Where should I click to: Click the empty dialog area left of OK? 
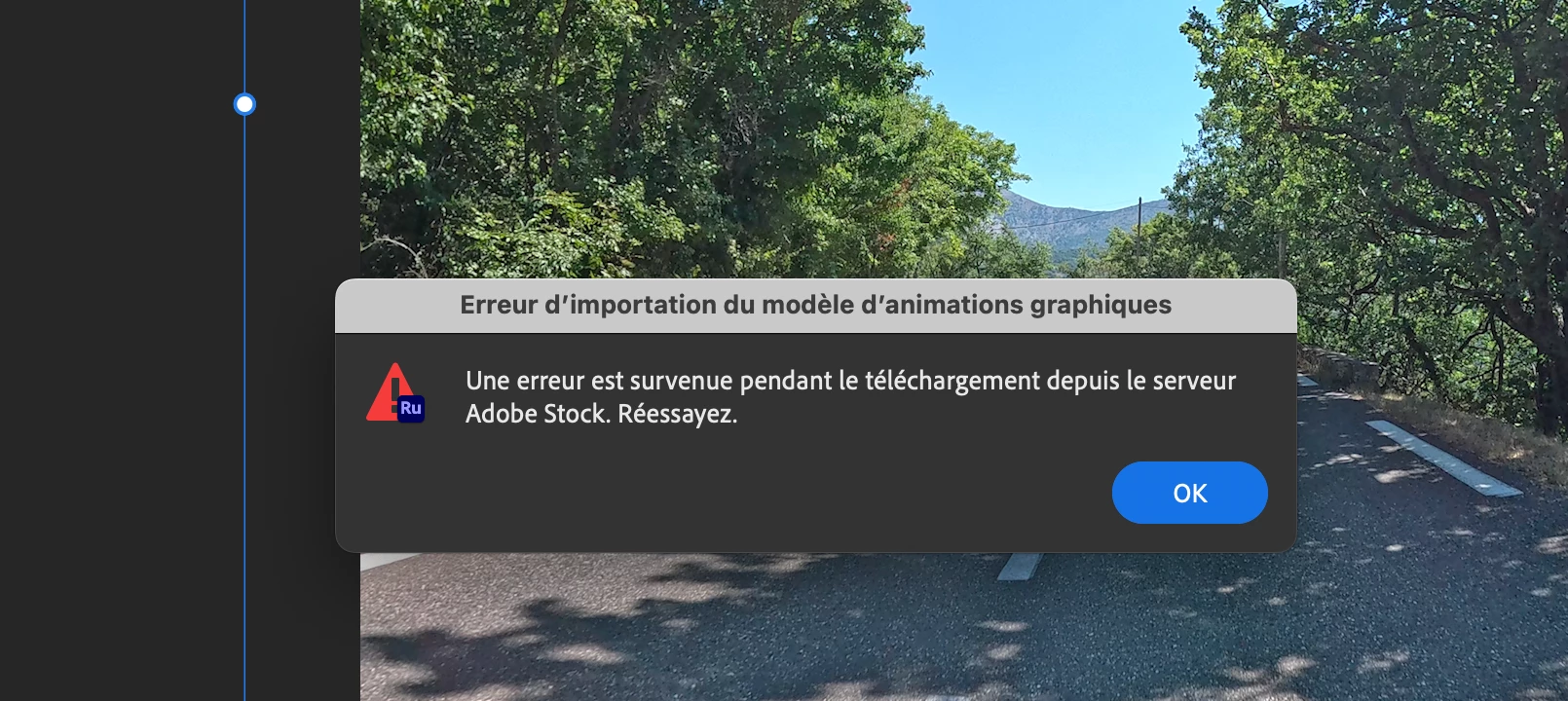point(721,493)
